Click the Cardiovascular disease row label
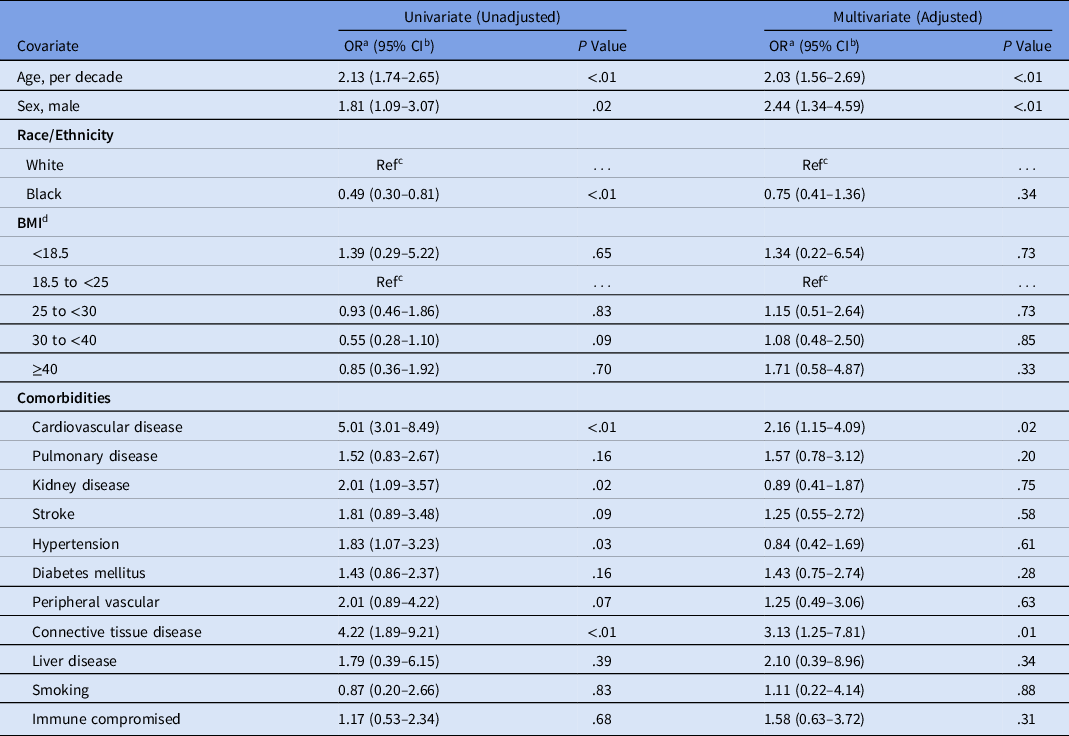The width and height of the screenshot is (1069, 736). click(105, 427)
